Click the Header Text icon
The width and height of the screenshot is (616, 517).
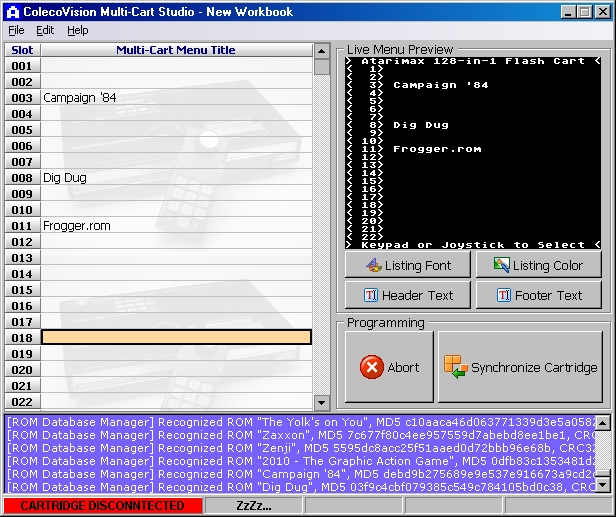[370, 296]
